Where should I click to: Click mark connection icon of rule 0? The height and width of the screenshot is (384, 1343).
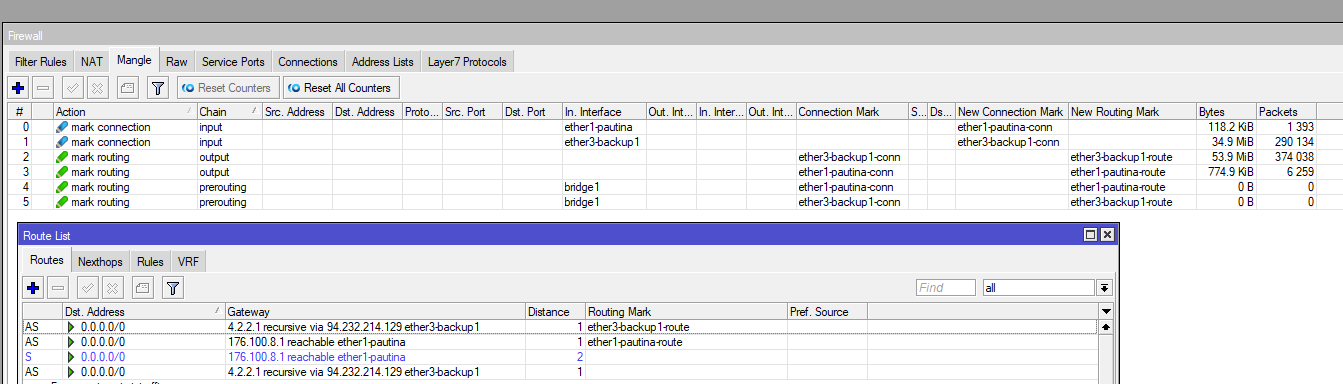click(62, 127)
